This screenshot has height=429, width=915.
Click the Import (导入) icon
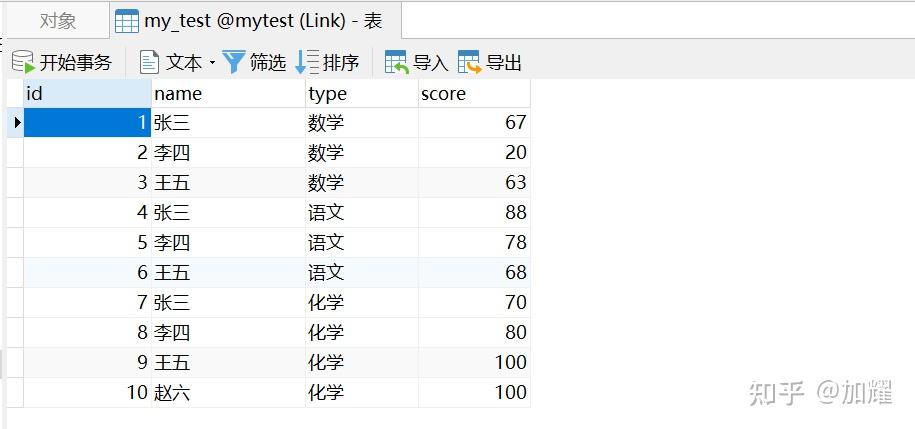(397, 63)
